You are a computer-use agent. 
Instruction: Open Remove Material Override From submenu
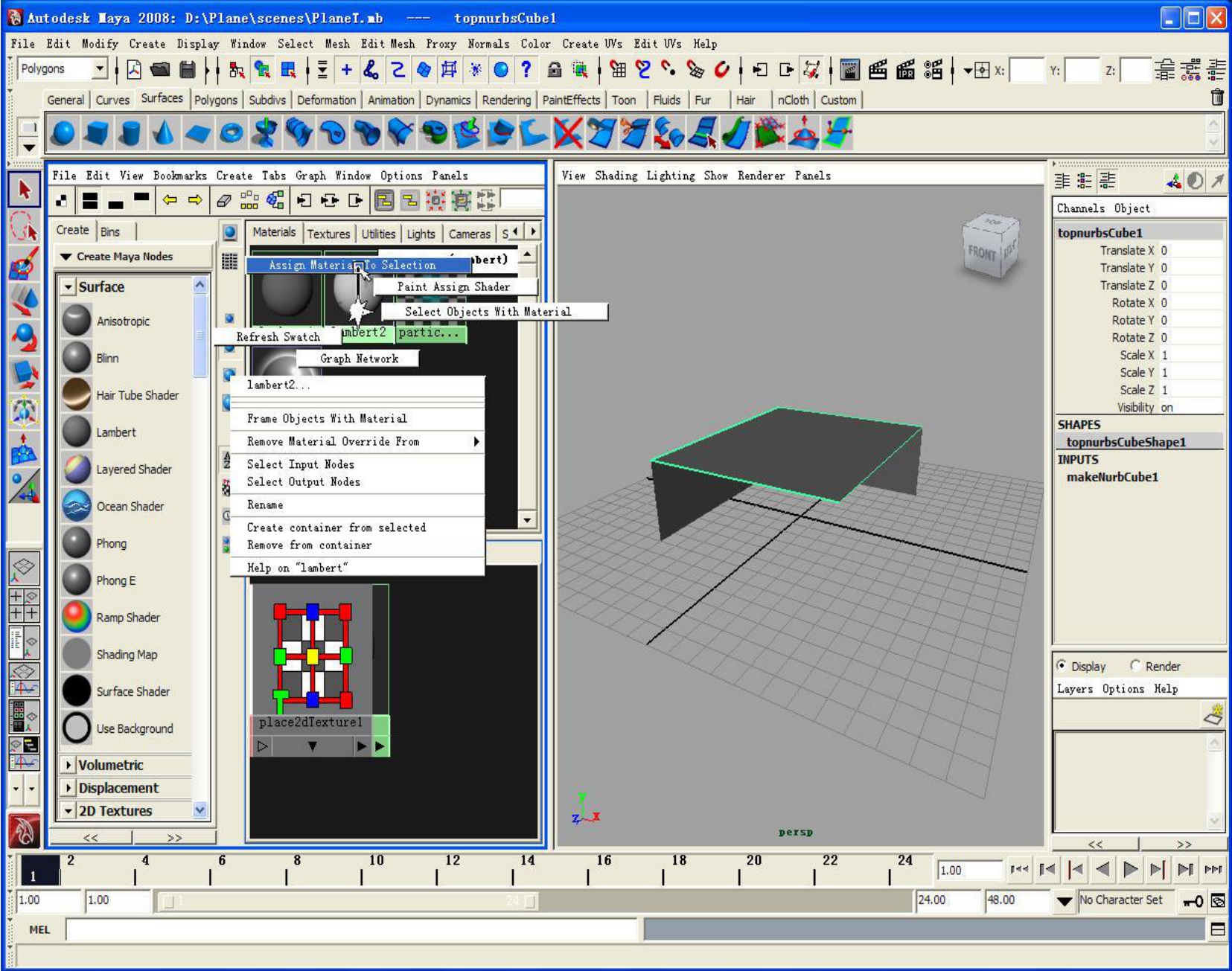tap(357, 442)
